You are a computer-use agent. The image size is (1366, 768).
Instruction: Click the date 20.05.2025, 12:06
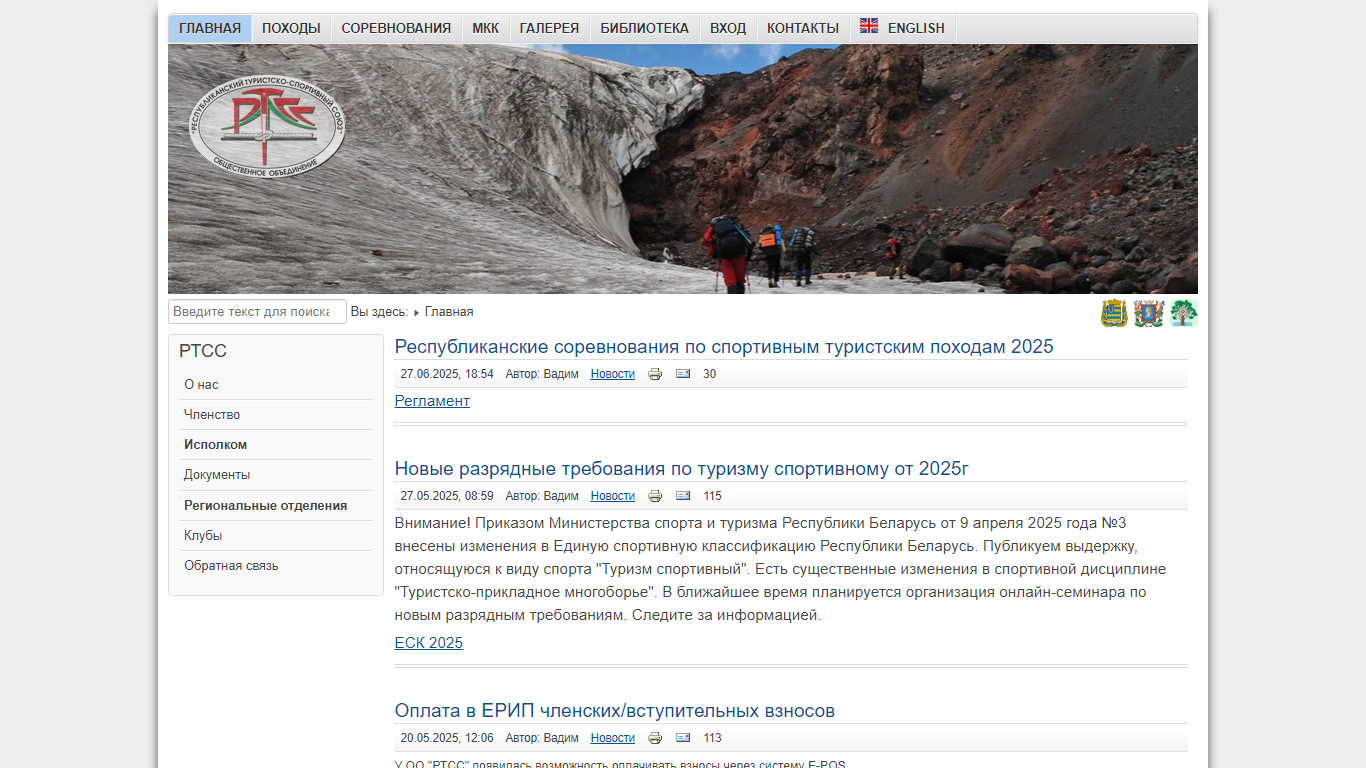447,738
